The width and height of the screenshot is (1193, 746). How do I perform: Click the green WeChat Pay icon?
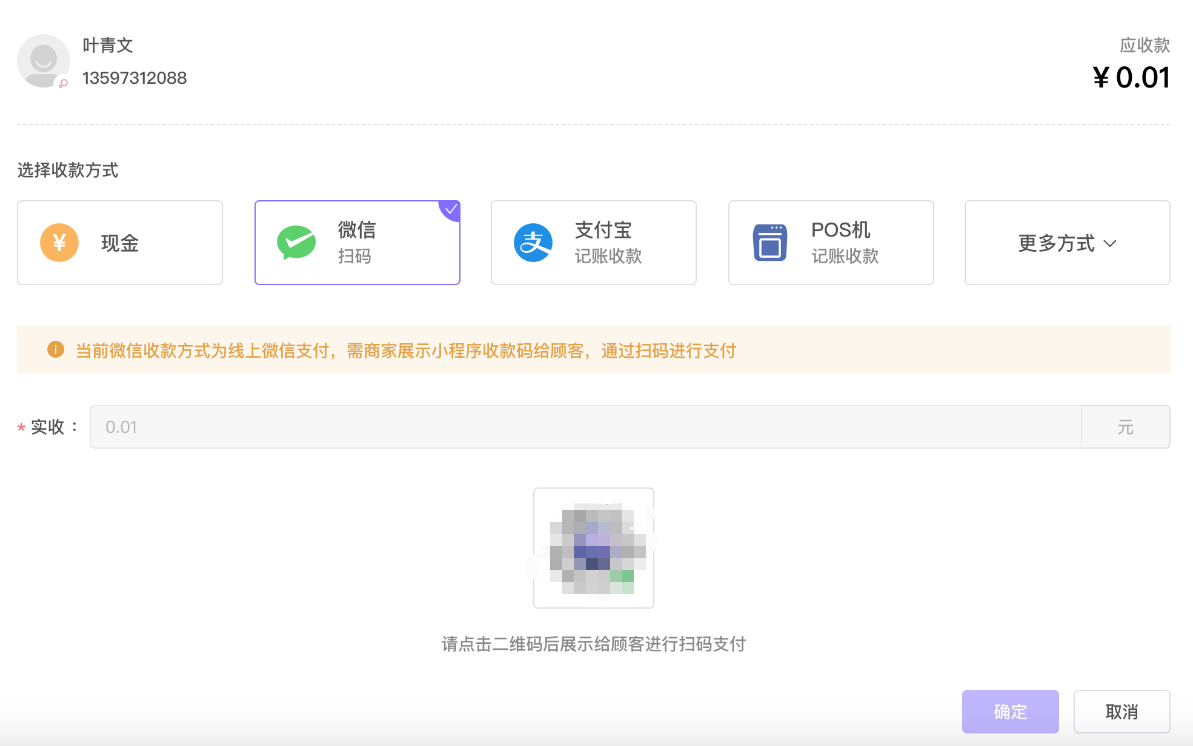[x=296, y=243]
